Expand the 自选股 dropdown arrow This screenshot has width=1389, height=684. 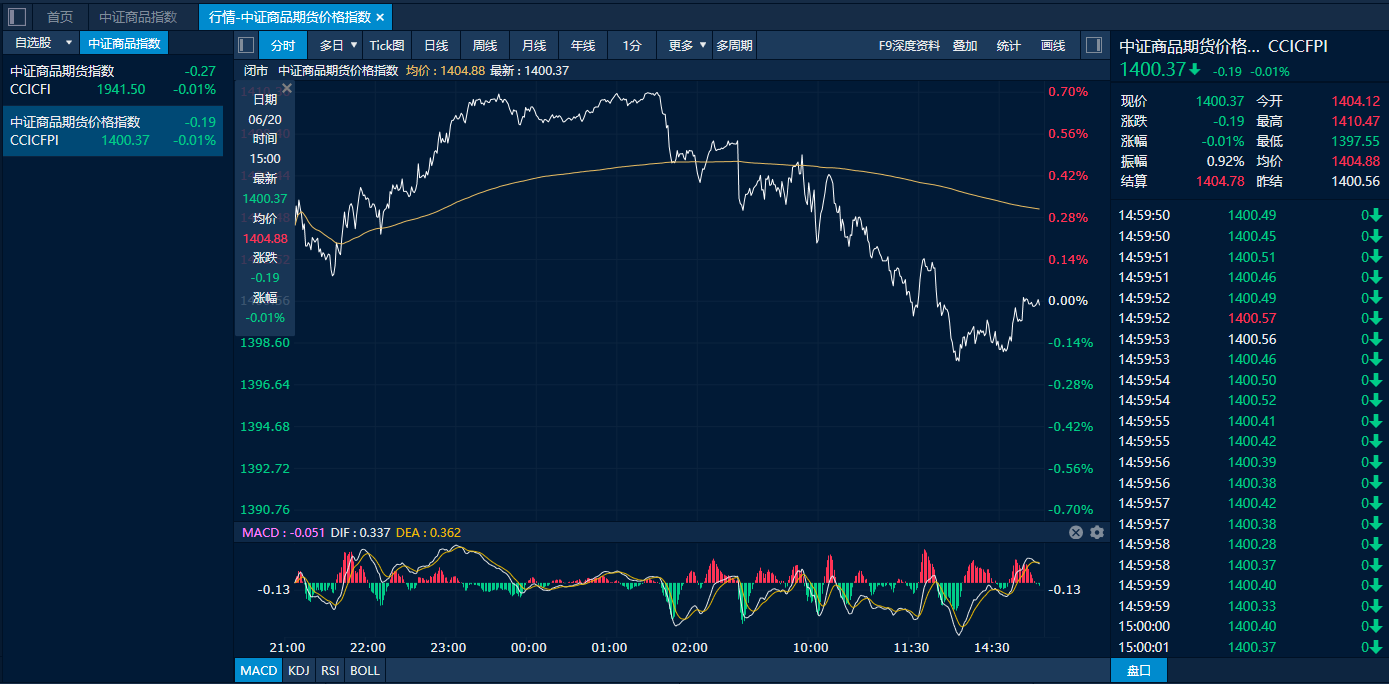pyautogui.click(x=69, y=43)
